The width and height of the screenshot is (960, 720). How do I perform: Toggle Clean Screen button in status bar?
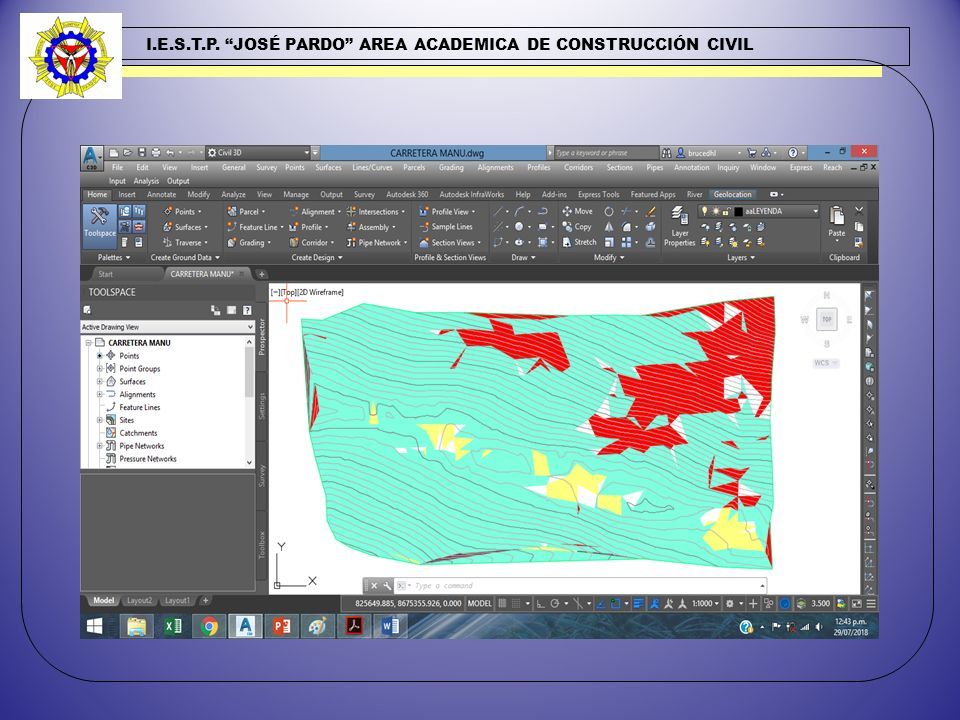pyautogui.click(x=857, y=604)
